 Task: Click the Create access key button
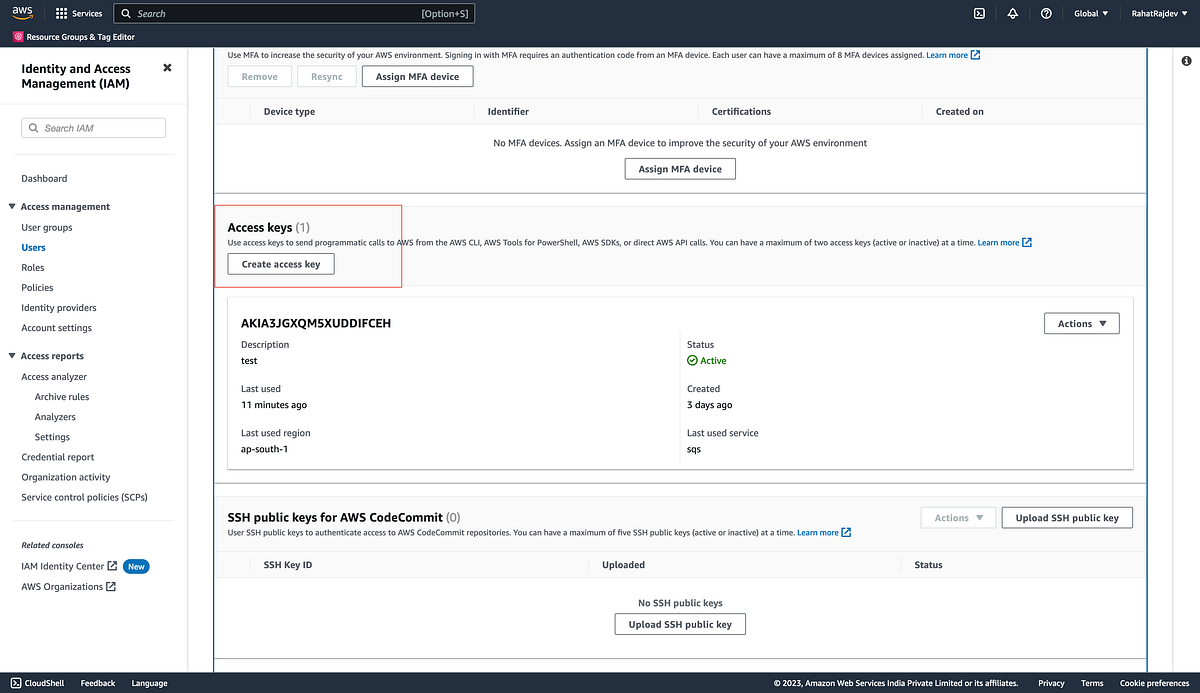pyautogui.click(x=280, y=264)
